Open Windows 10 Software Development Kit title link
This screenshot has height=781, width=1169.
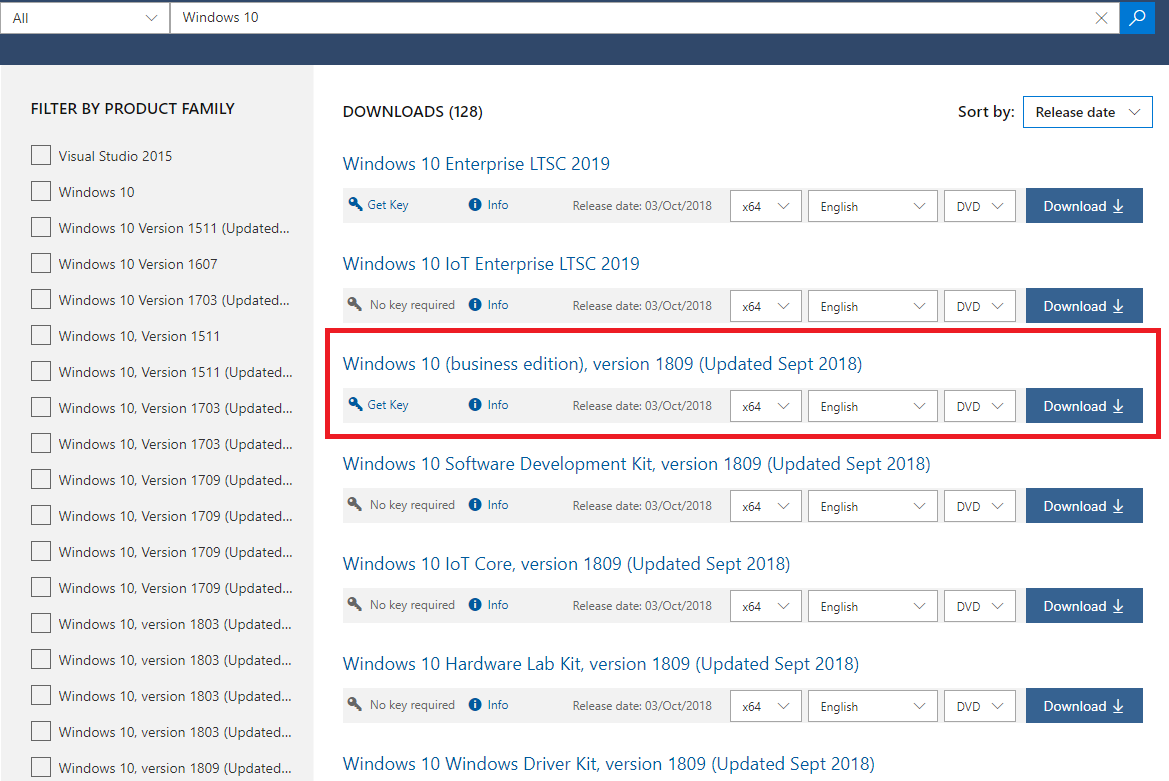pos(637,464)
